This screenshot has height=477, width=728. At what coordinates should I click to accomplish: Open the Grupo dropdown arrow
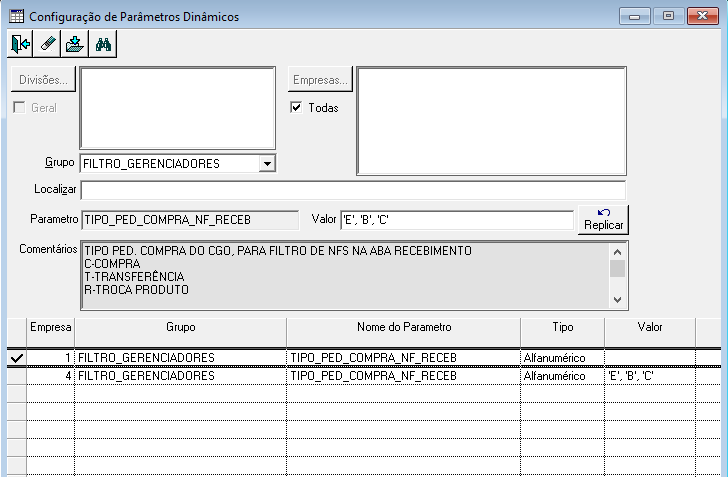pyautogui.click(x=267, y=163)
